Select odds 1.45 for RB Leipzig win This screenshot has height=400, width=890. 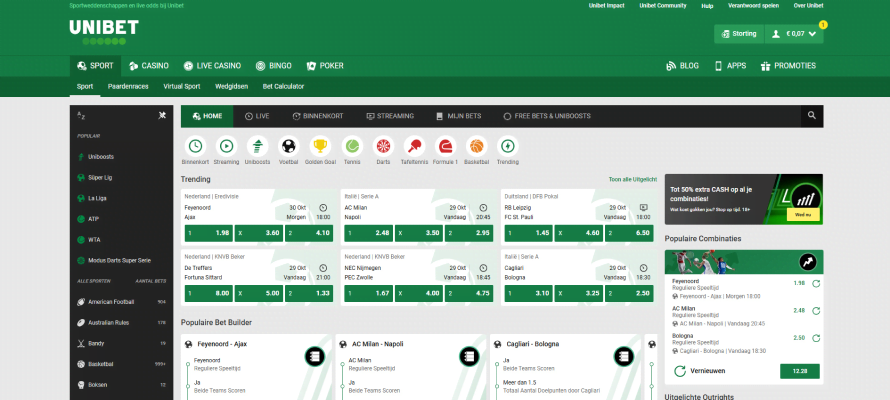tap(529, 233)
